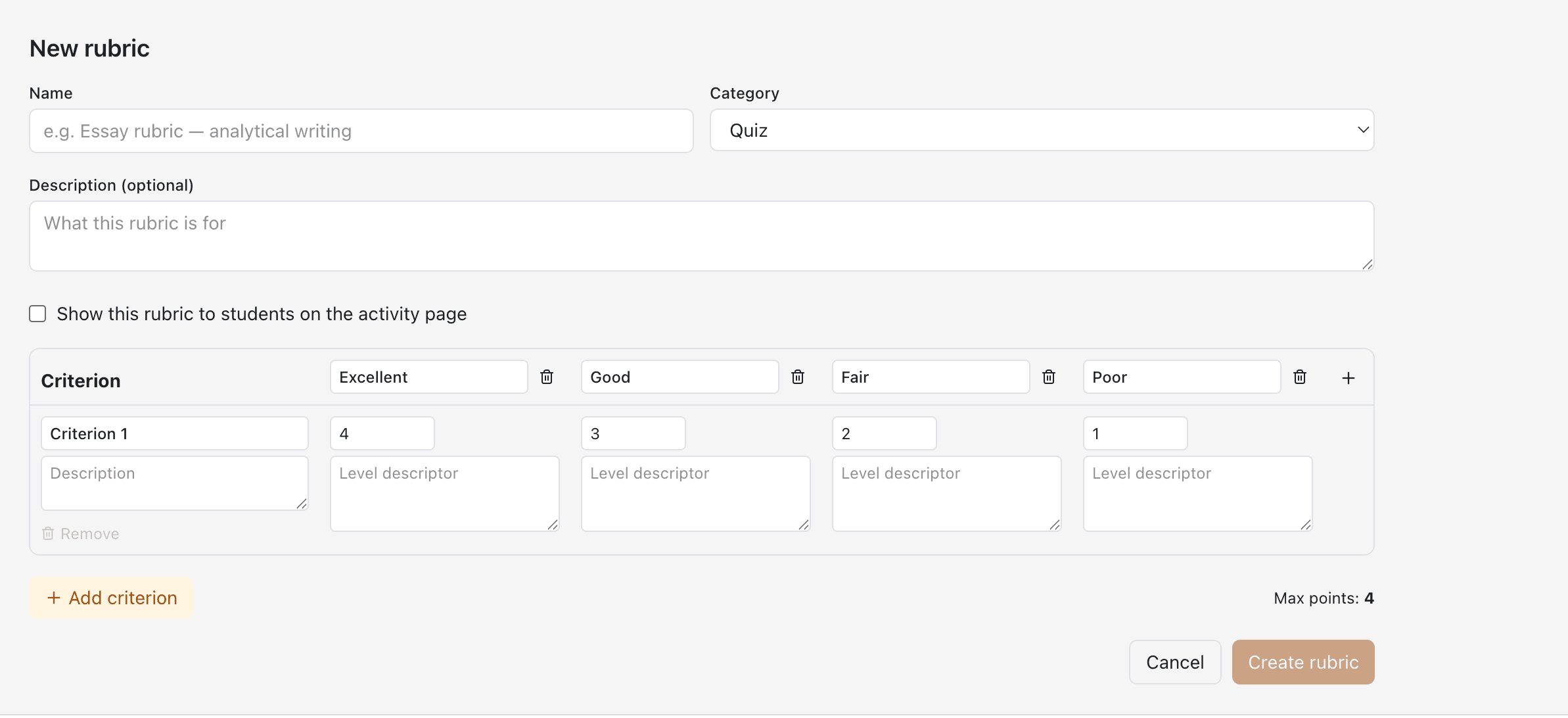Delete the Fair level column
The image size is (1568, 718).
coord(1049,377)
